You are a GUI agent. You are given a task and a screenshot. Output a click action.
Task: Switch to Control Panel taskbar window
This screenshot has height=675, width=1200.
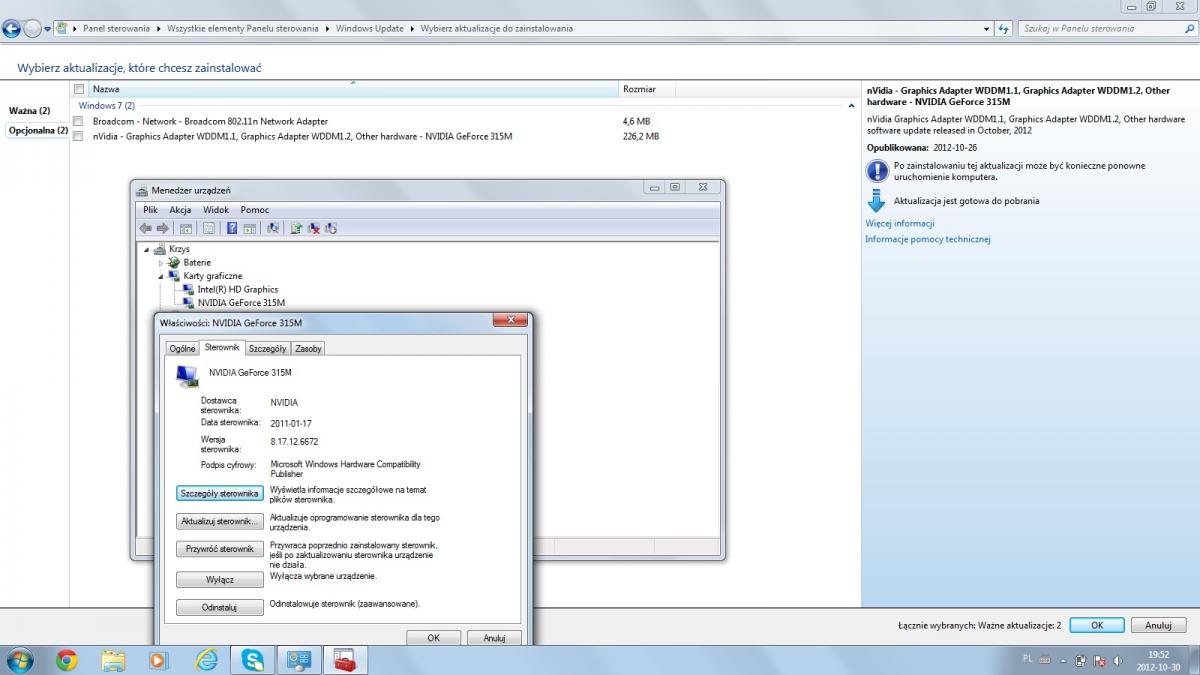pos(298,660)
